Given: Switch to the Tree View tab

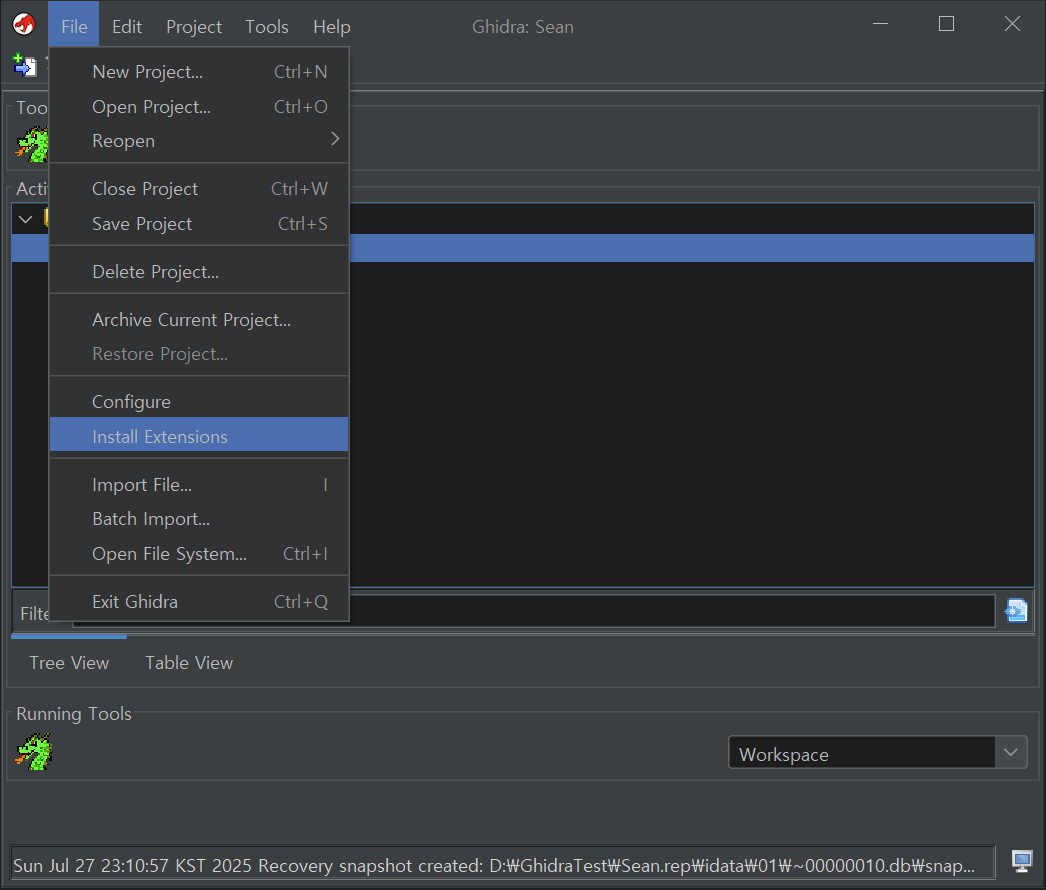Looking at the screenshot, I should 69,662.
